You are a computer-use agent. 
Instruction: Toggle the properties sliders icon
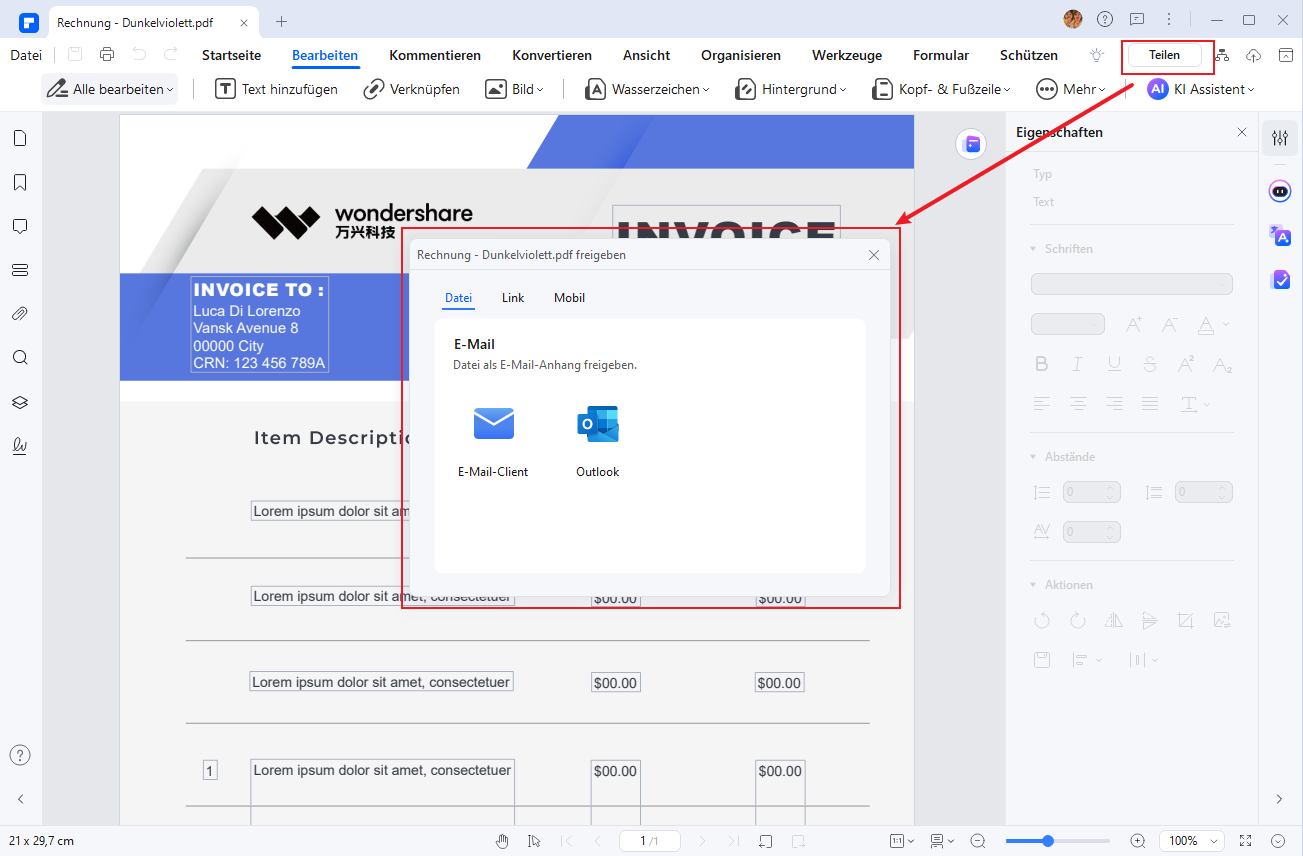(x=1280, y=138)
